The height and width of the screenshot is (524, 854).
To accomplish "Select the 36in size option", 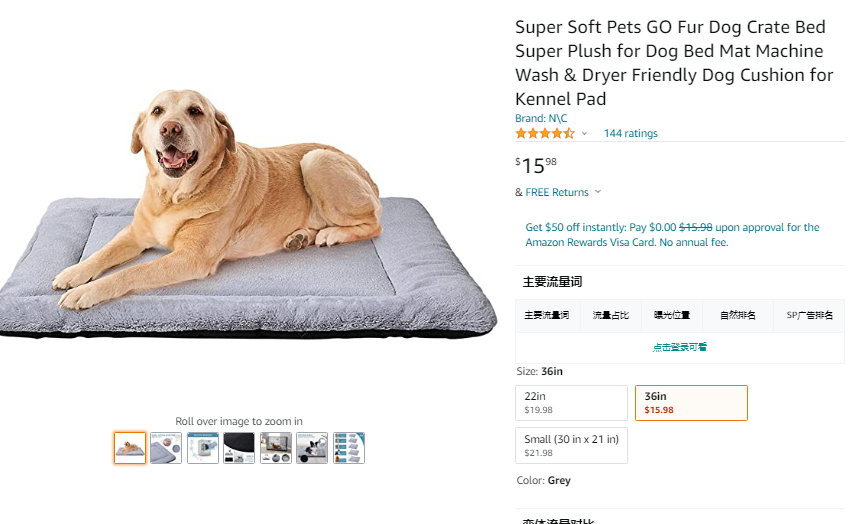I will 691,403.
